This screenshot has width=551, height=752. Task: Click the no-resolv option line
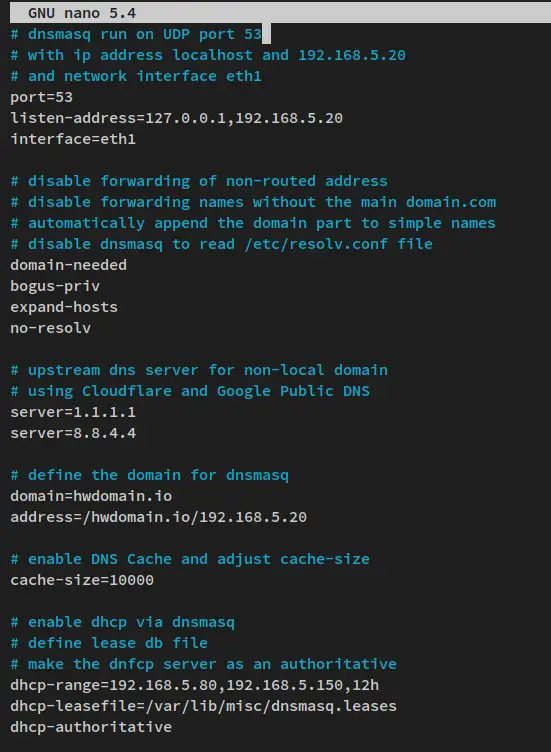[50, 328]
